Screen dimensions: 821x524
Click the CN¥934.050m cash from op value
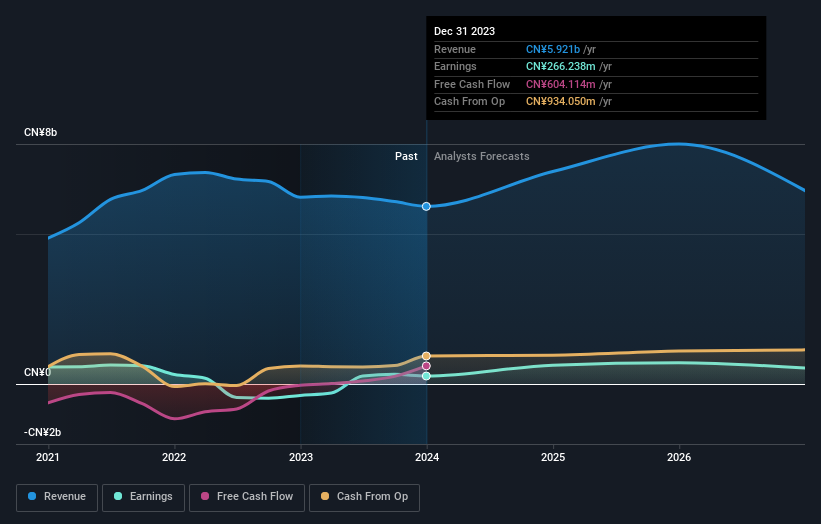pos(561,102)
